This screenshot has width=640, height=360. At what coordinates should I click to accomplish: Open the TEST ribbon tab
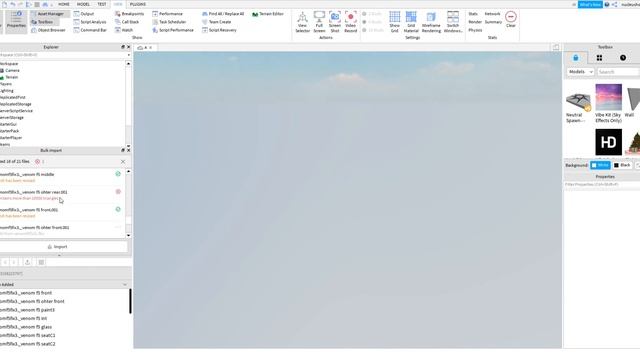(102, 4)
